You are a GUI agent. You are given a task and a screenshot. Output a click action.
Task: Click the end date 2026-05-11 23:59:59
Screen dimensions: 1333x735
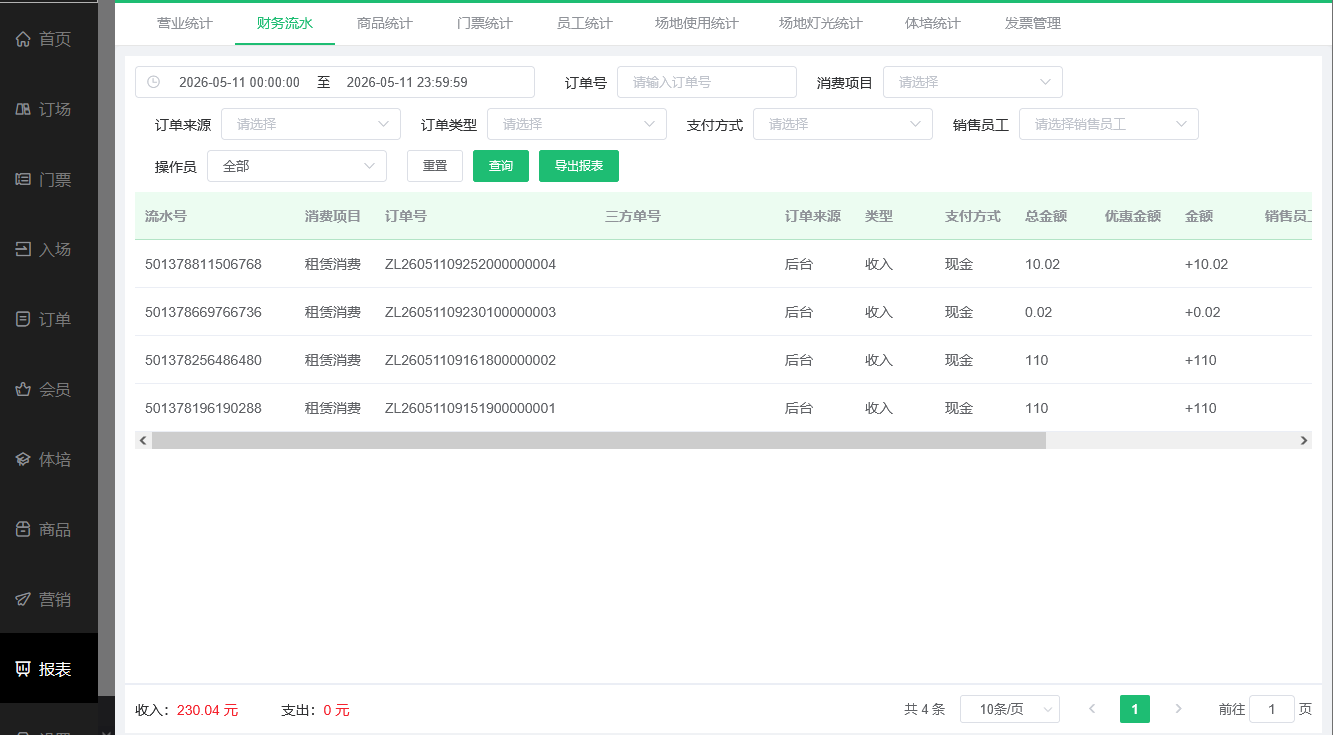pyautogui.click(x=407, y=82)
